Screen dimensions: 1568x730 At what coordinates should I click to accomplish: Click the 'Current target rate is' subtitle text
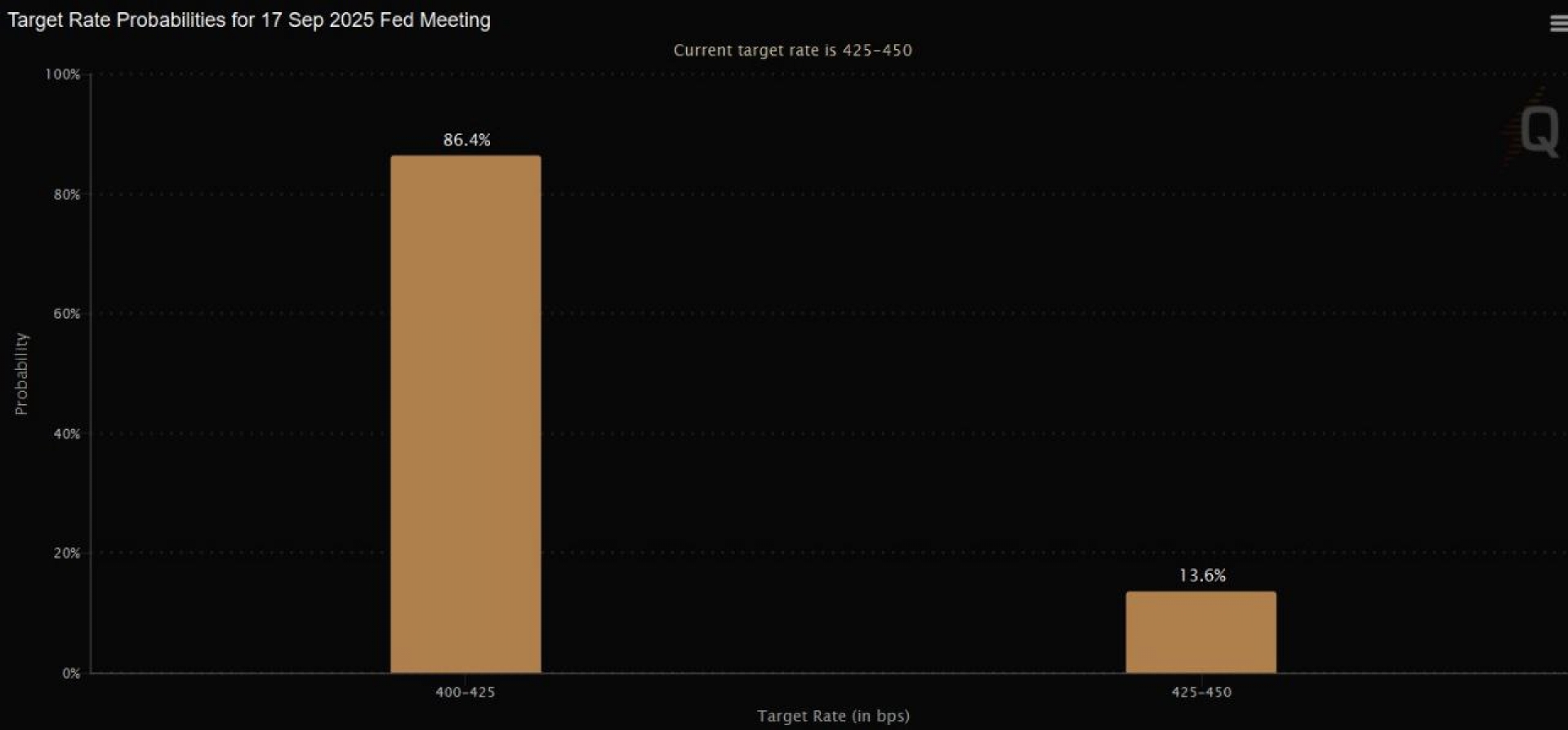point(755,51)
